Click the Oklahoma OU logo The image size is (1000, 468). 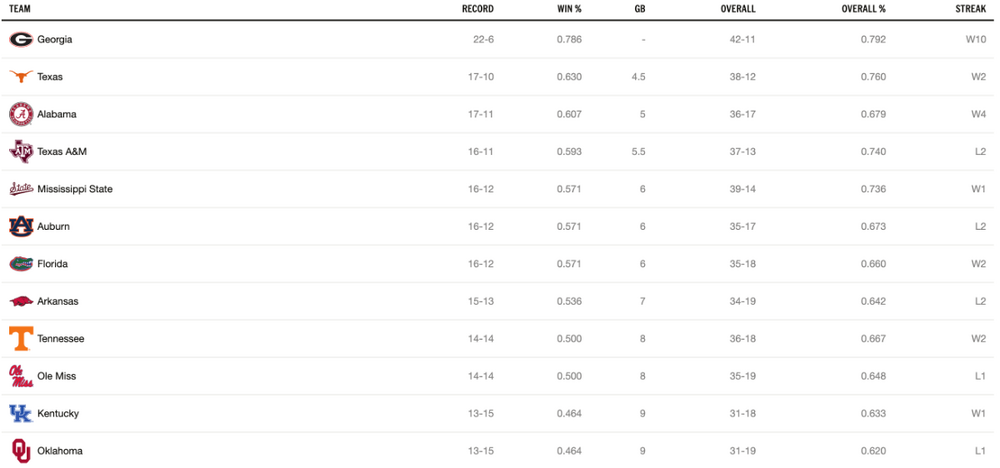(x=21, y=451)
